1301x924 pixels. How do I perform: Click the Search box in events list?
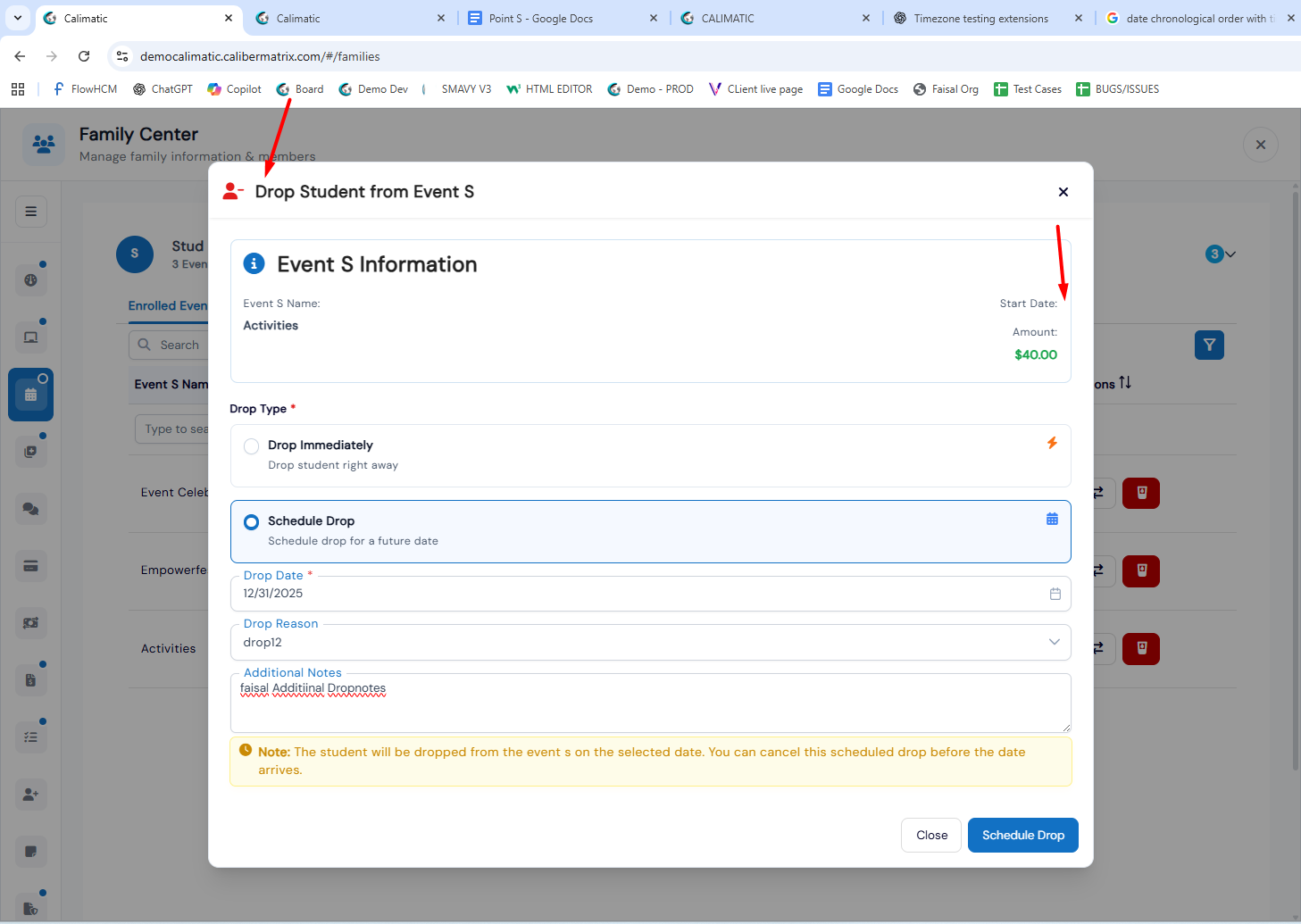[170, 345]
